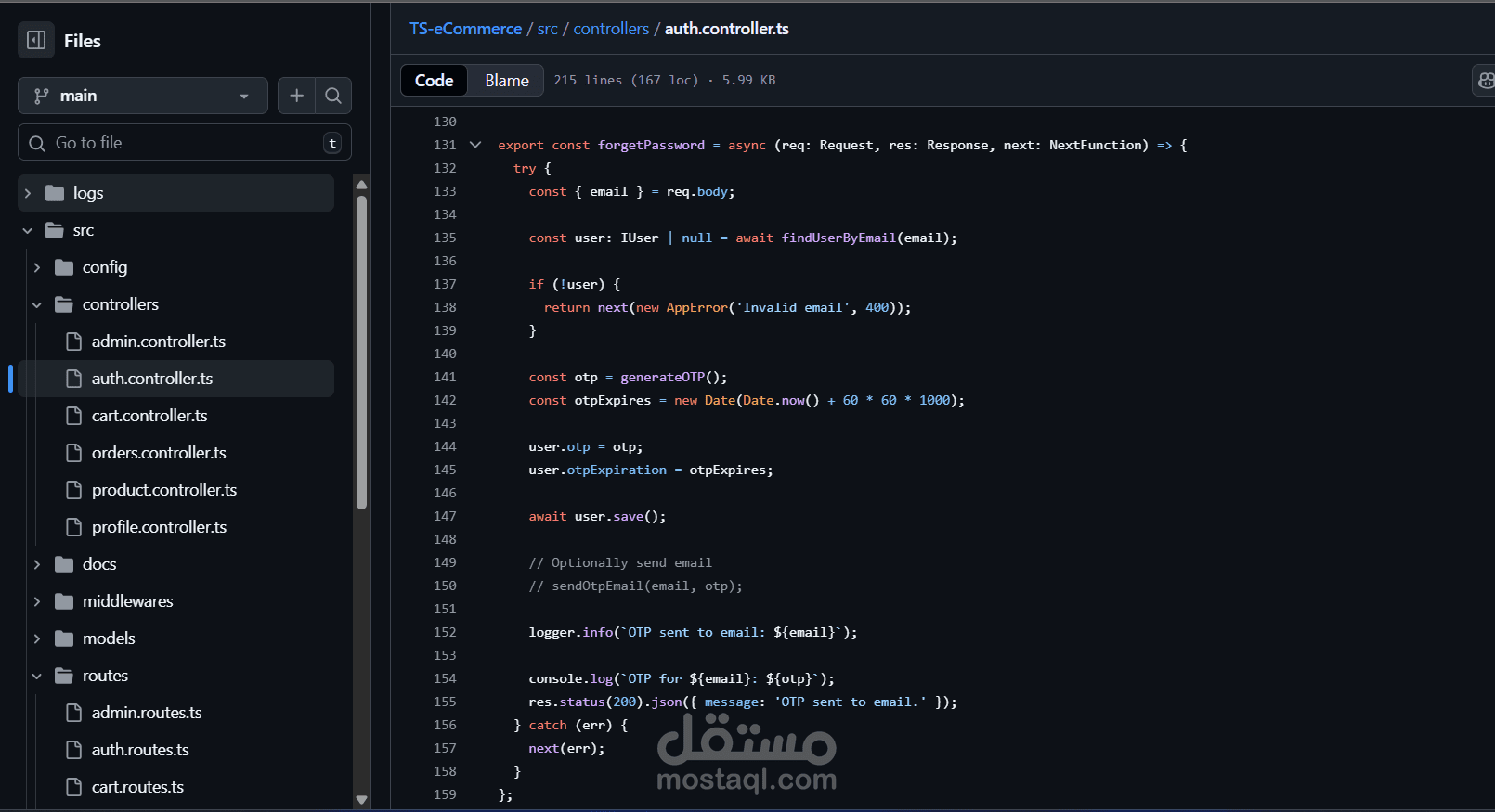Expand the models folder chevron
This screenshot has height=812, width=1495.
coord(37,638)
